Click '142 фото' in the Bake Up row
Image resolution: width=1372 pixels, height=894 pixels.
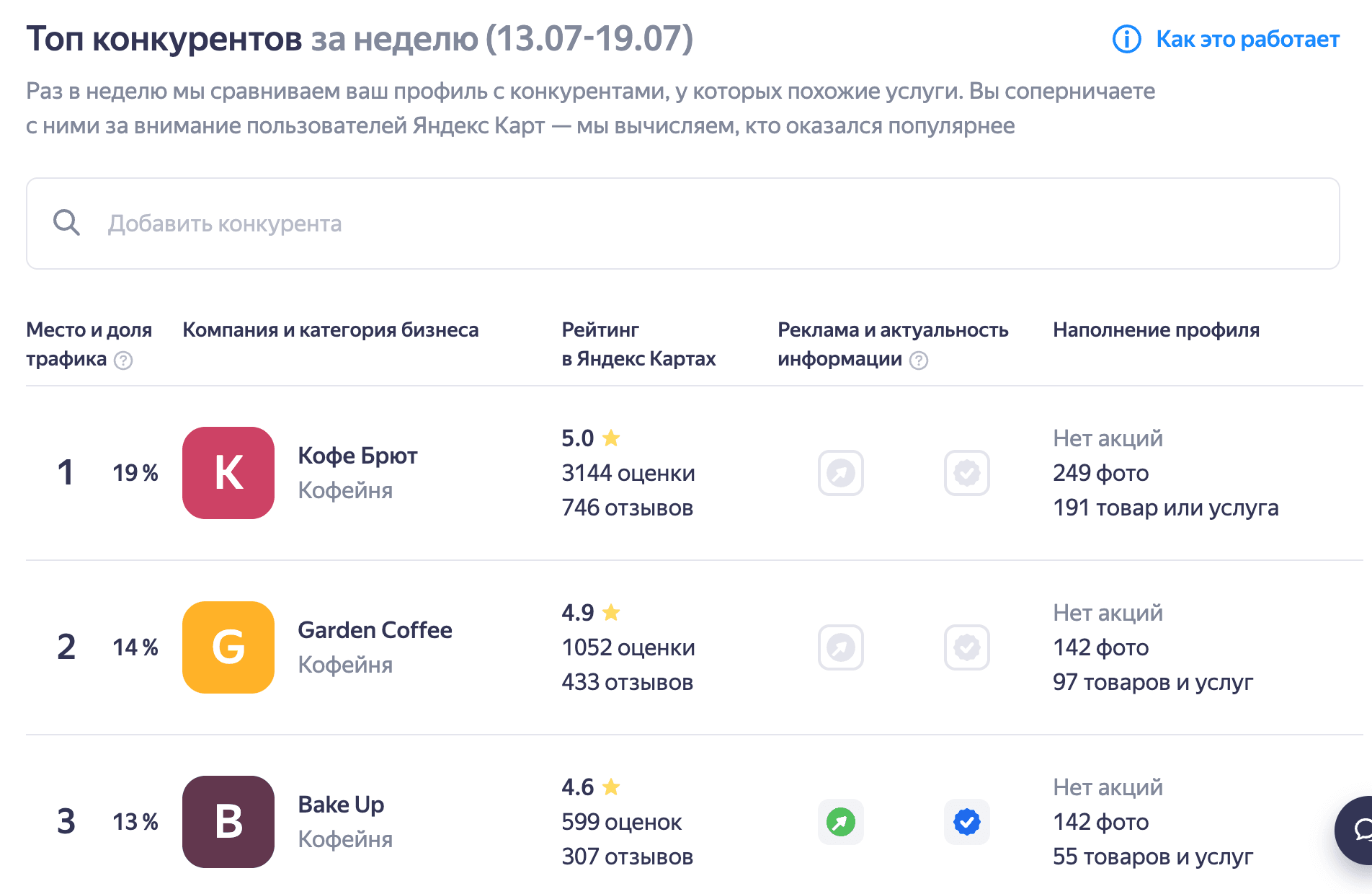pyautogui.click(x=1100, y=822)
